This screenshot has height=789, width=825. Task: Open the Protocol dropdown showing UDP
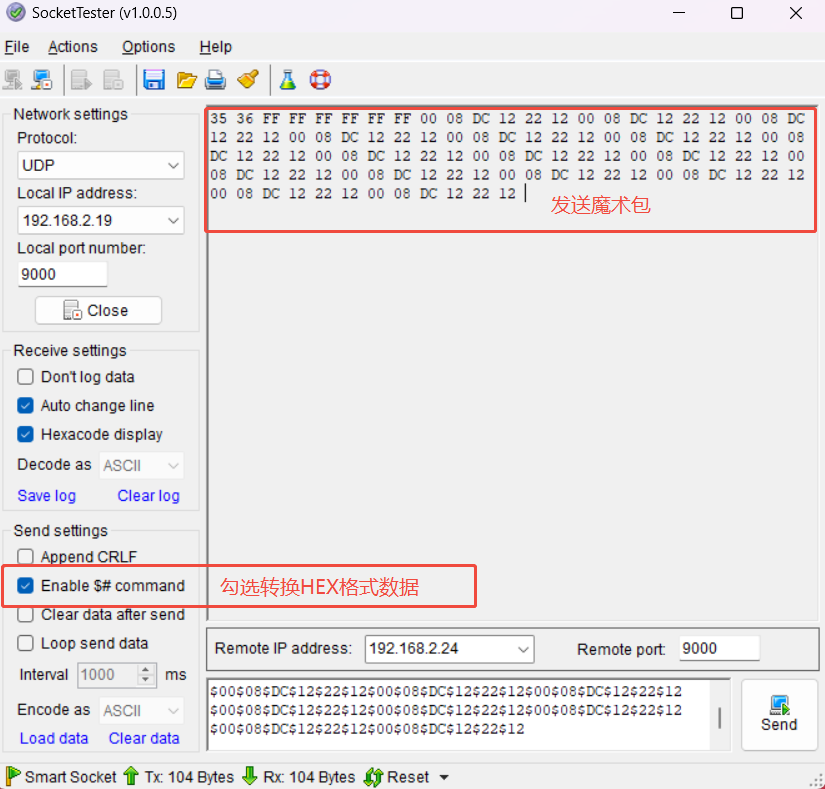click(x=101, y=165)
